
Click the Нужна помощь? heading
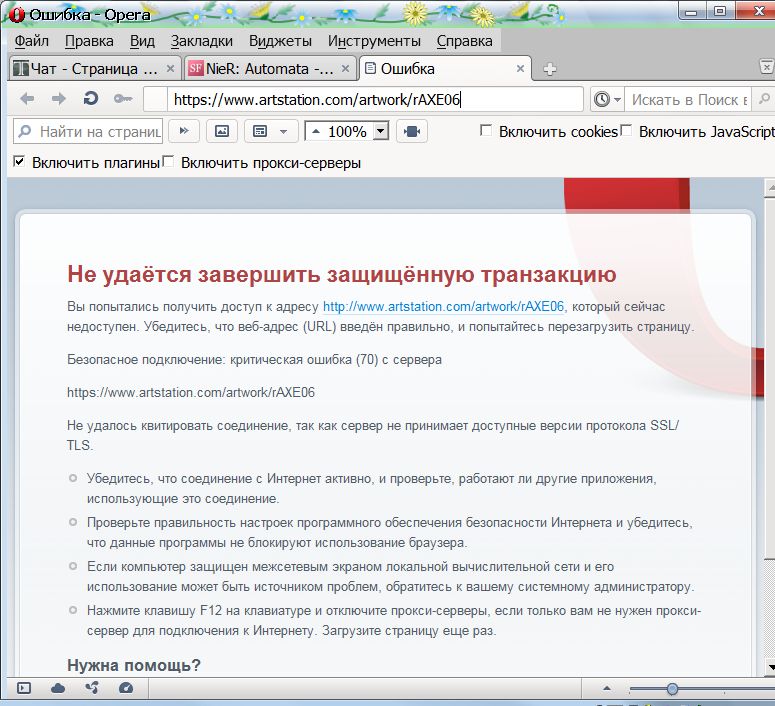(134, 665)
